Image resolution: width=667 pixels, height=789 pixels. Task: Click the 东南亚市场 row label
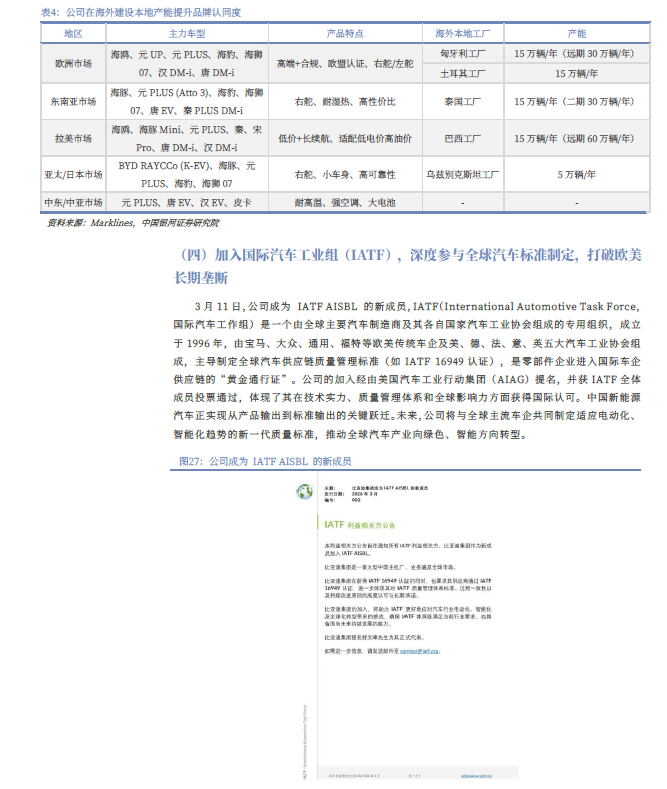click(73, 102)
